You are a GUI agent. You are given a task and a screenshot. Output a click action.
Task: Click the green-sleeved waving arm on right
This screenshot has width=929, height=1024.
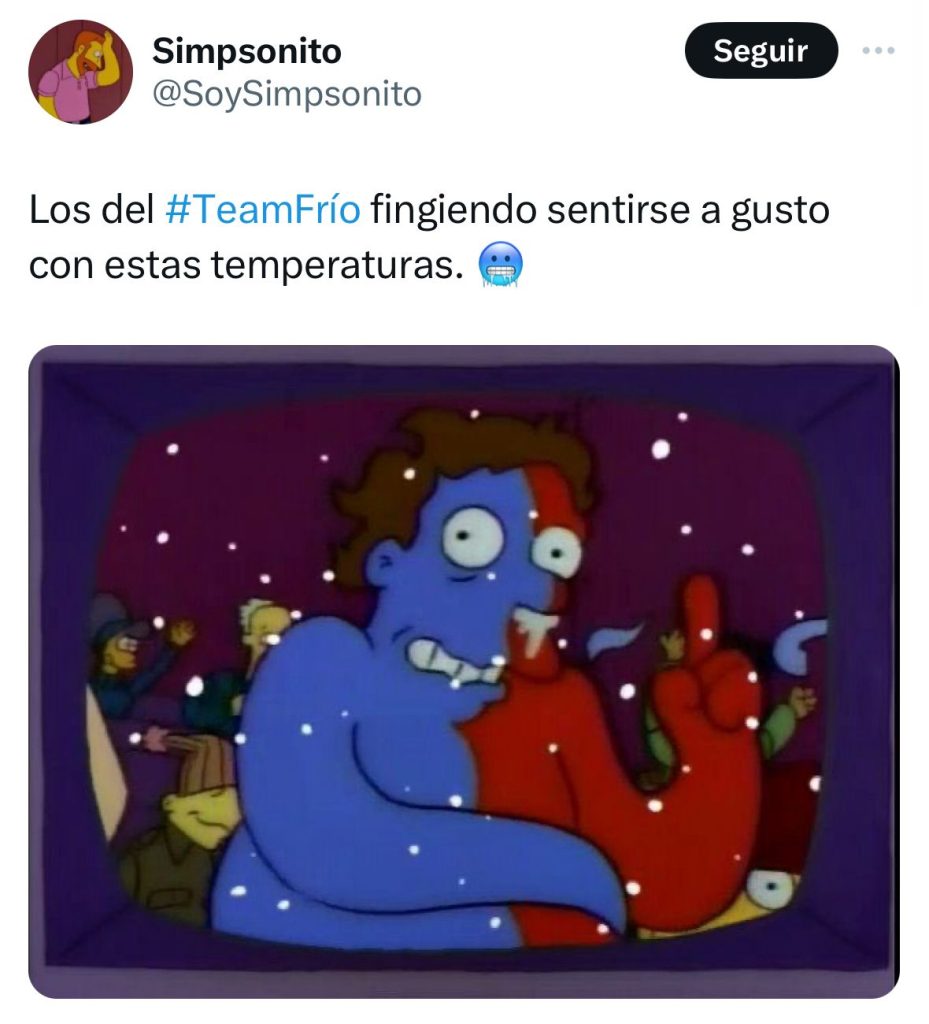(x=787, y=722)
